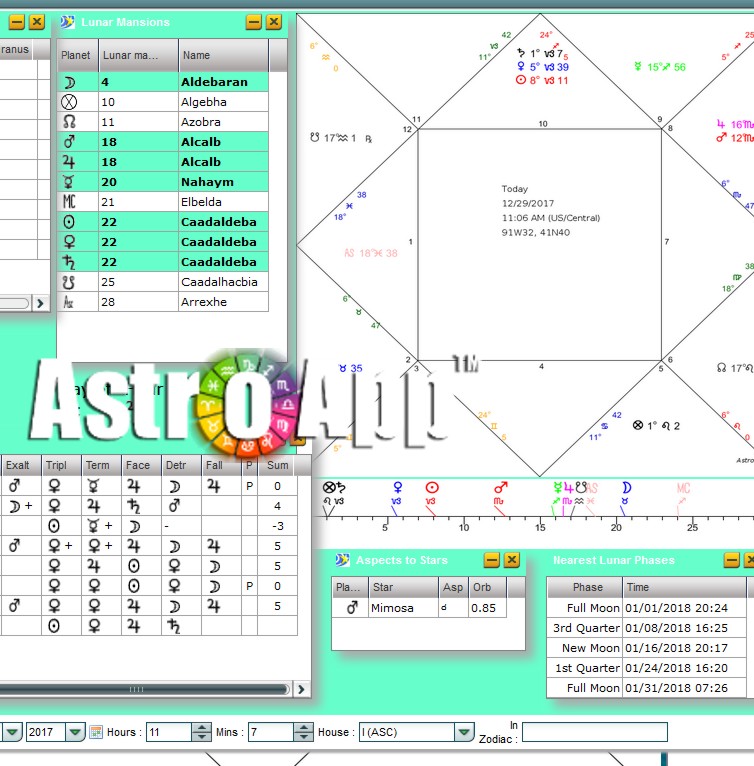
Task: Click the Hours input field
Action: point(169,732)
